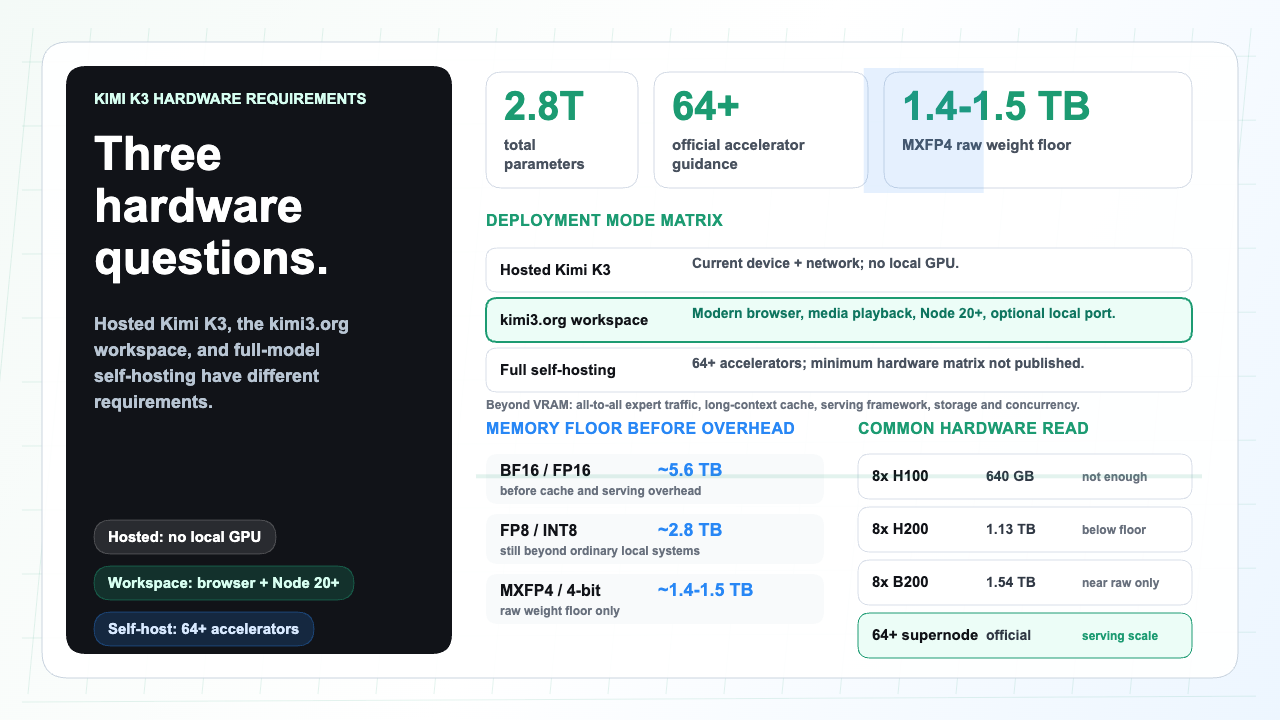Screen dimensions: 1280x720
Task: Select the highlighted kimi3.org workspace row
Action: [839, 320]
